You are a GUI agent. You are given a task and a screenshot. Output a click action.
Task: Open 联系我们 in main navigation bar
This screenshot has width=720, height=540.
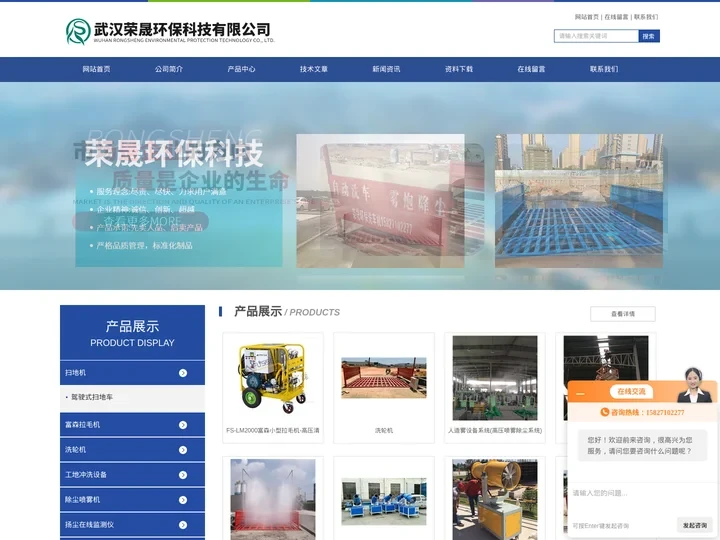click(x=604, y=69)
